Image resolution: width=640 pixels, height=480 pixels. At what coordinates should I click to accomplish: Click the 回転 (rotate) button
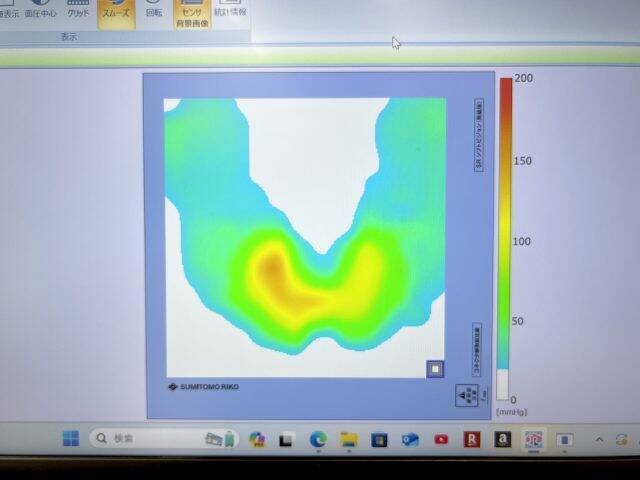point(153,10)
